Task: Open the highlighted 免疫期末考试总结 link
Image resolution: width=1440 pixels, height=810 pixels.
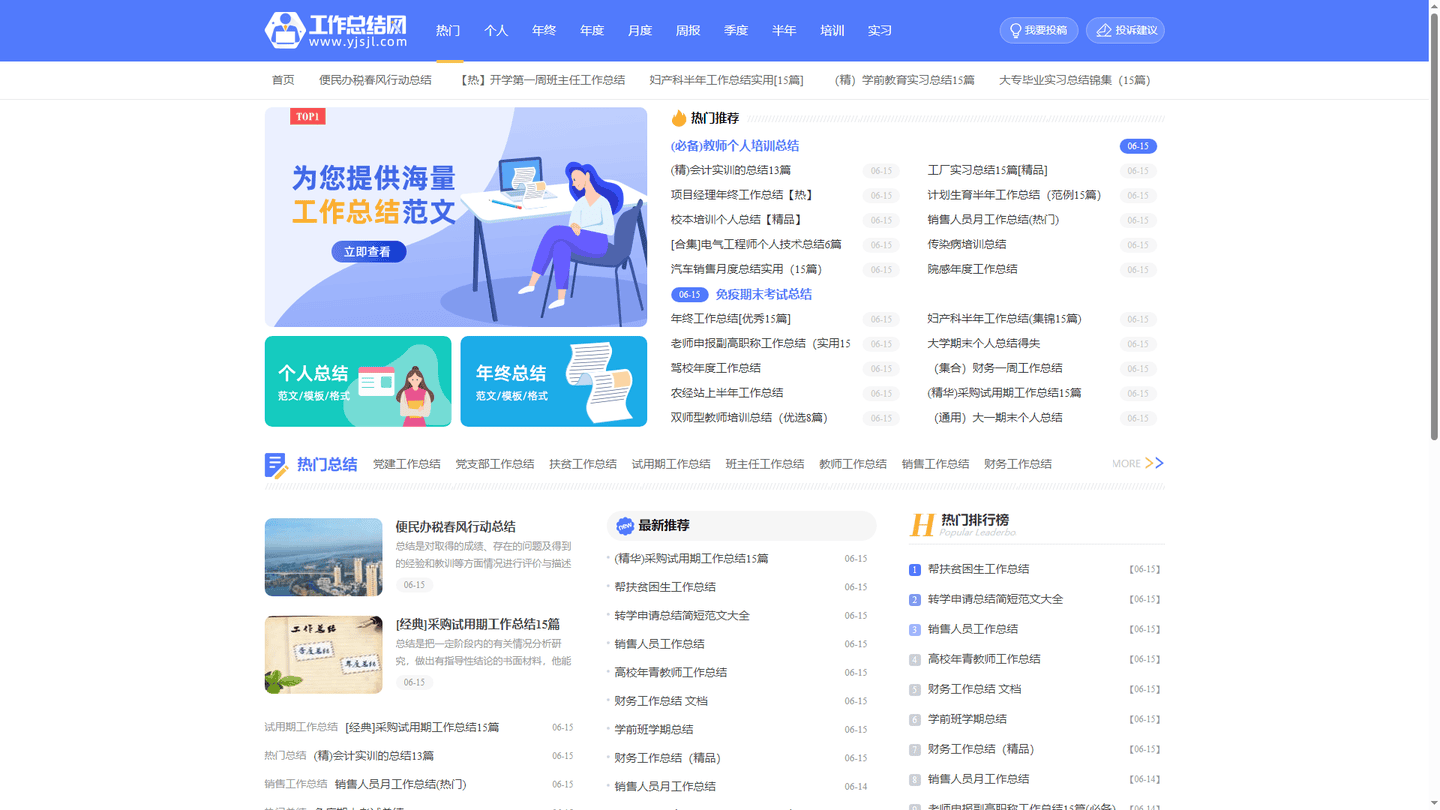Action: click(763, 294)
